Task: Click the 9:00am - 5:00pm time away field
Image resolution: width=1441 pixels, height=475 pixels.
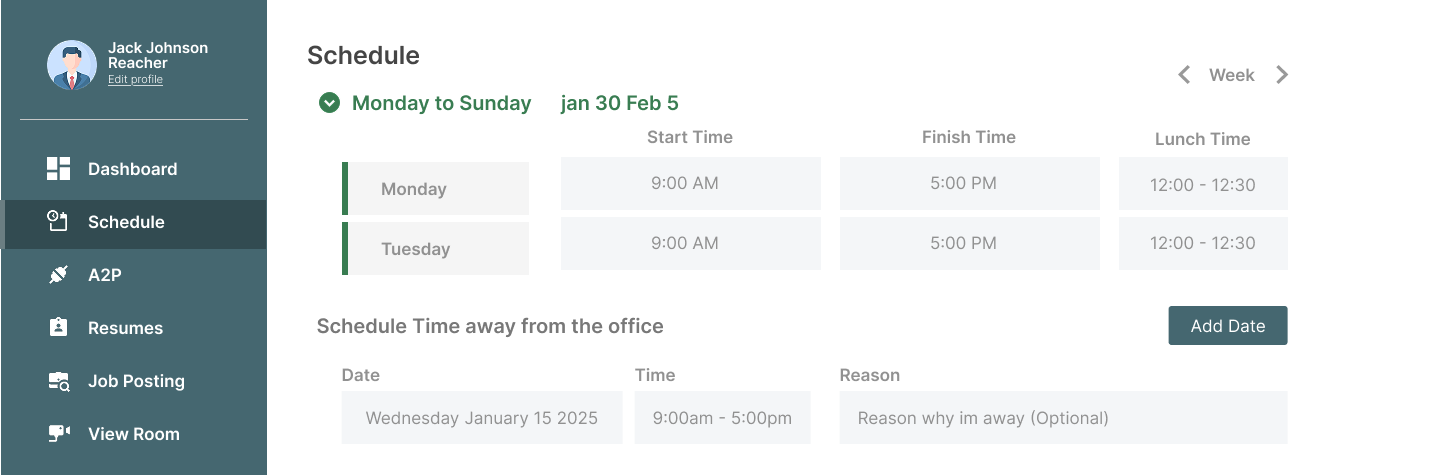Action: click(x=722, y=418)
